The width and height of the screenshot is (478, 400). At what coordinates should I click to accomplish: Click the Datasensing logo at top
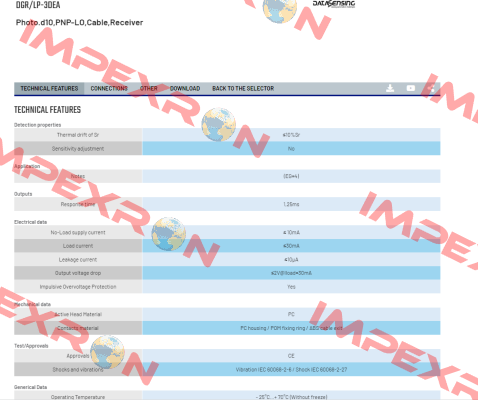click(334, 4)
